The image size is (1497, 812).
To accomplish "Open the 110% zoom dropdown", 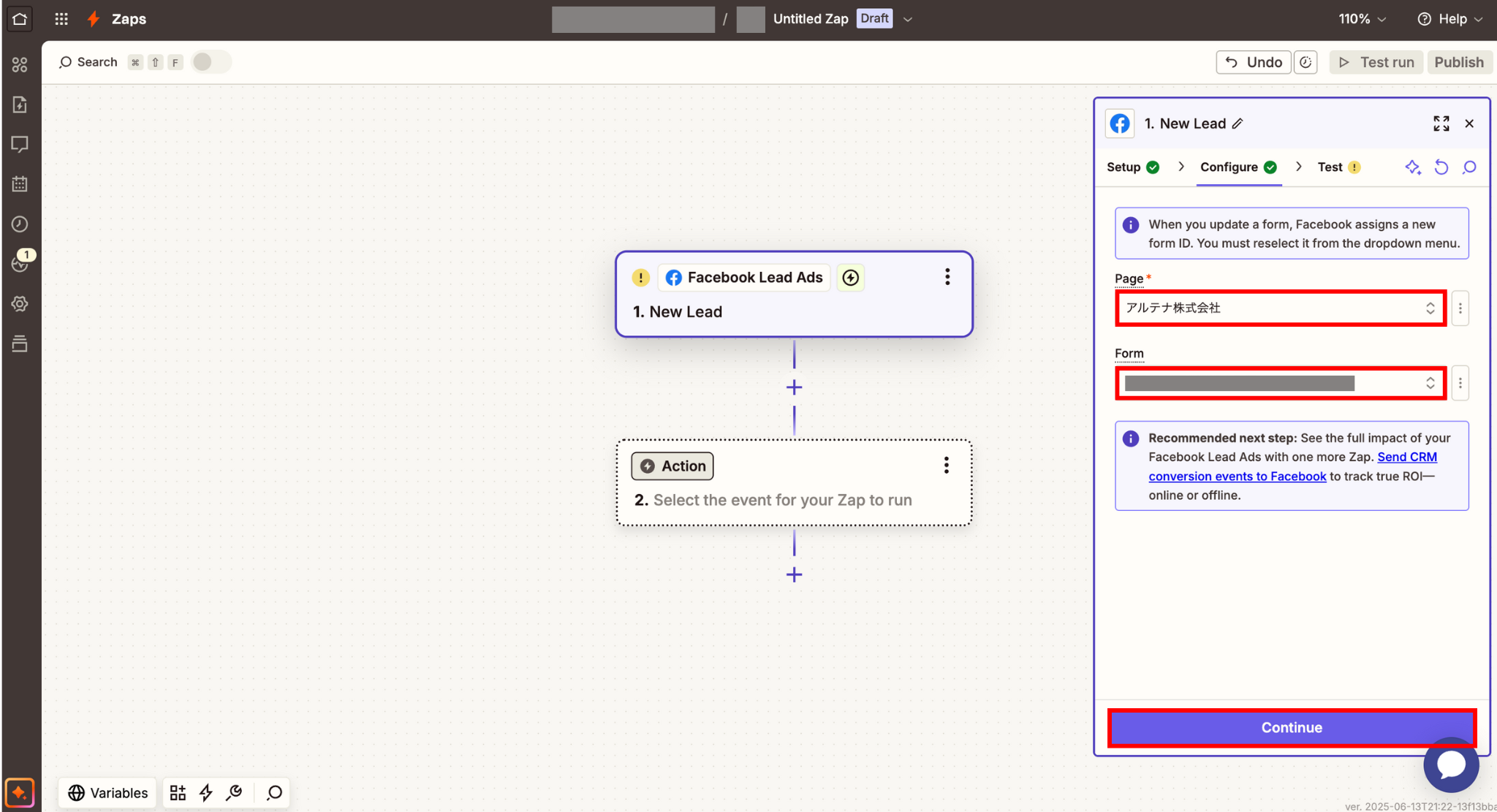I will coord(1363,19).
